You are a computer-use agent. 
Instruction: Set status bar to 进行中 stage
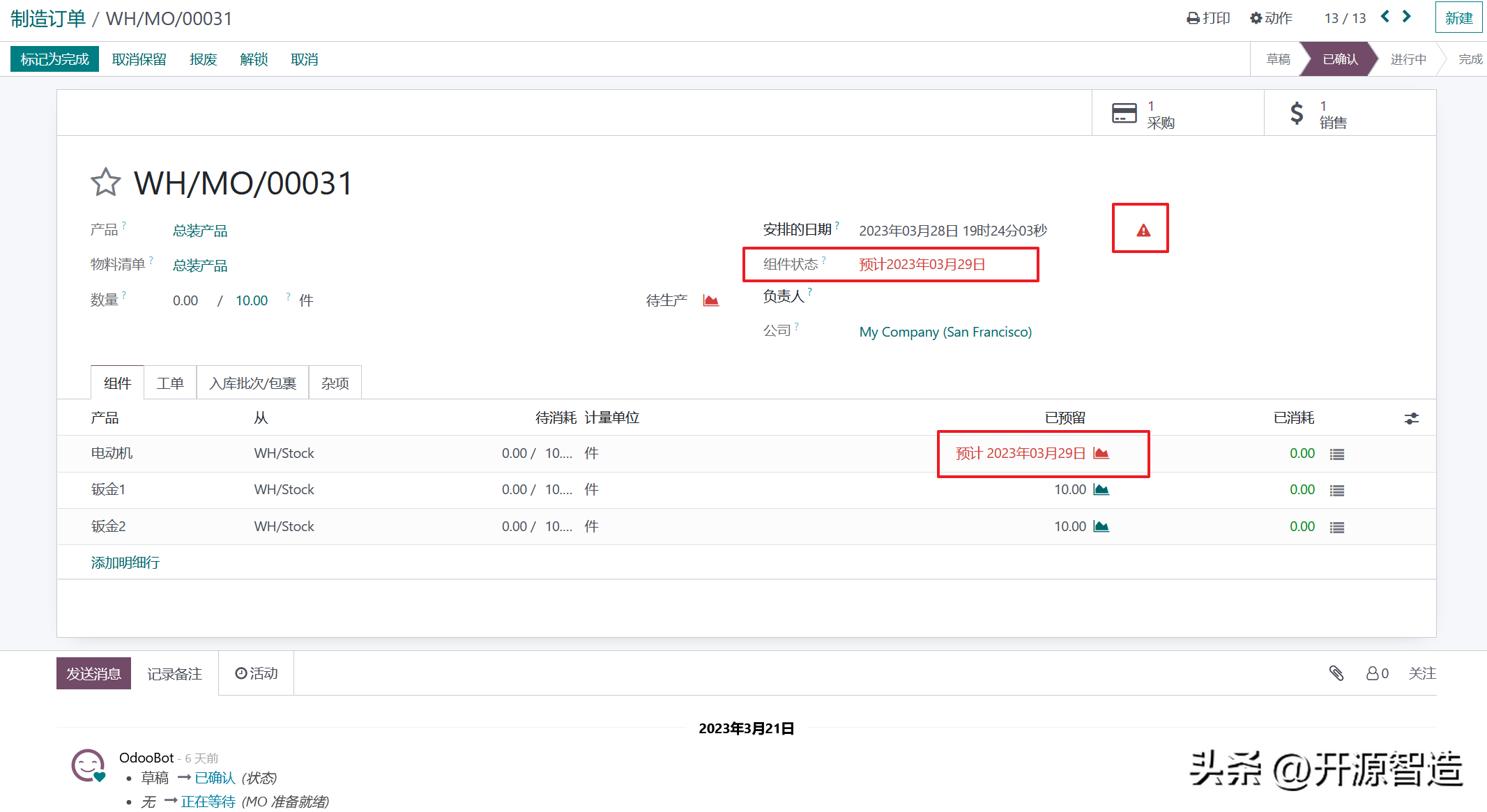tap(1408, 59)
